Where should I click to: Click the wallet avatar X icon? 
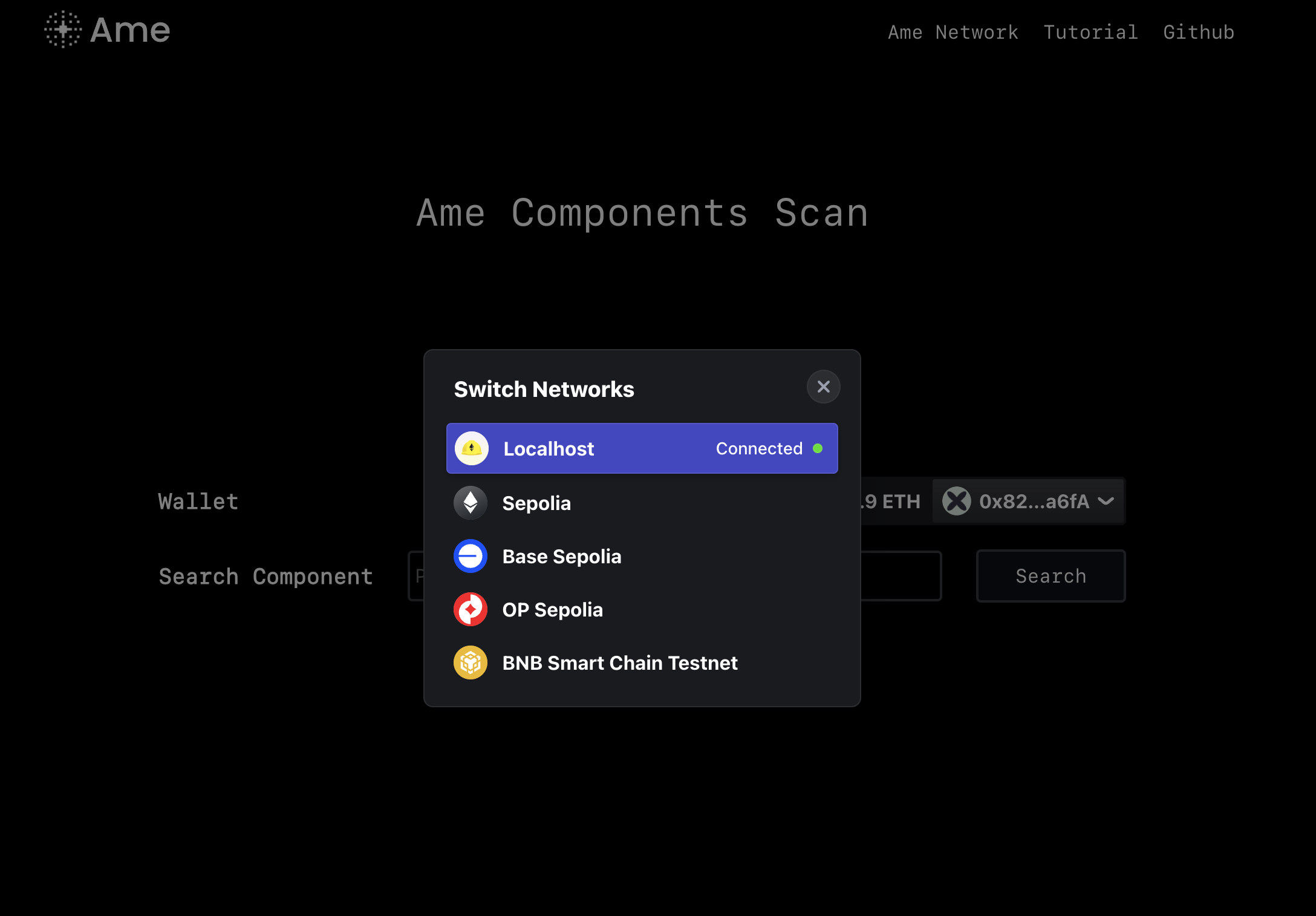pos(957,501)
